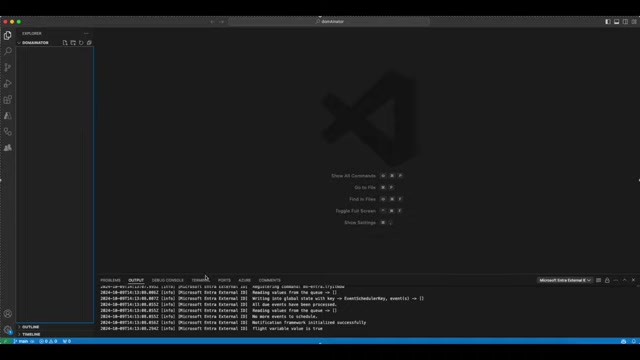
Task: Go back using the title bar arrow
Action: [x=212, y=22]
